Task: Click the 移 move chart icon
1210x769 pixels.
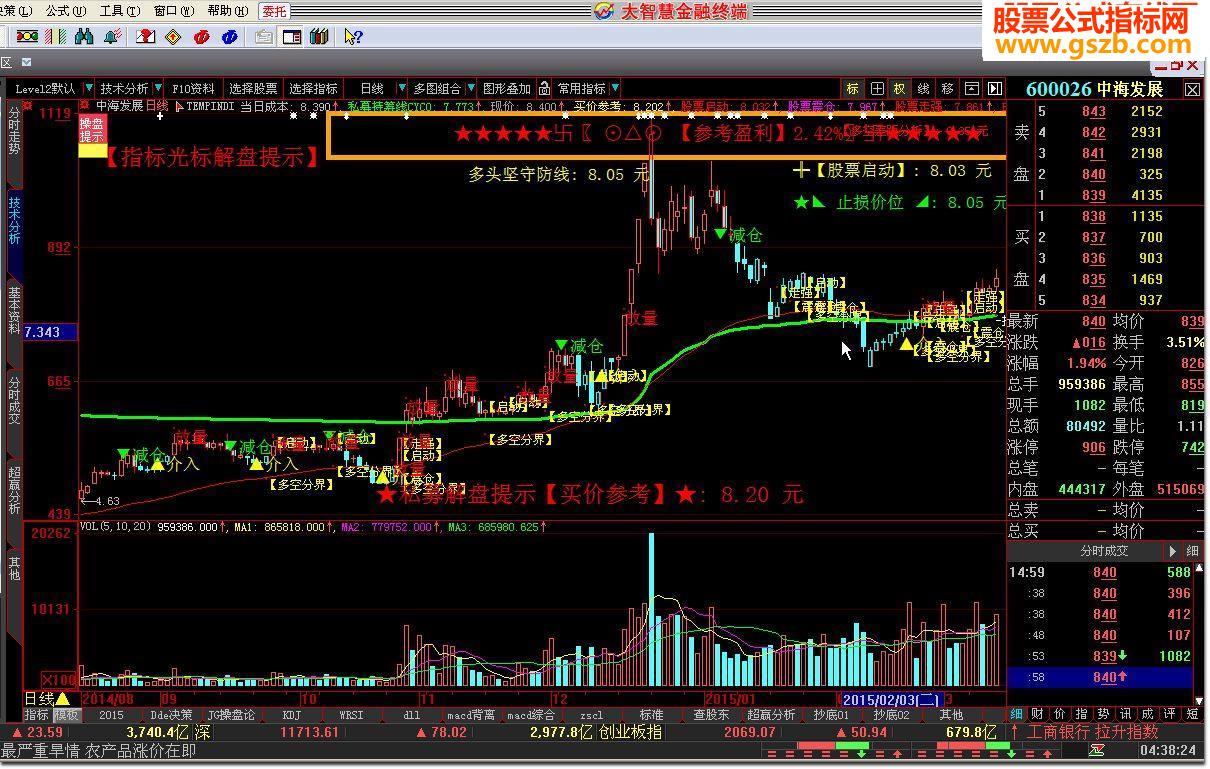Action: [x=947, y=88]
